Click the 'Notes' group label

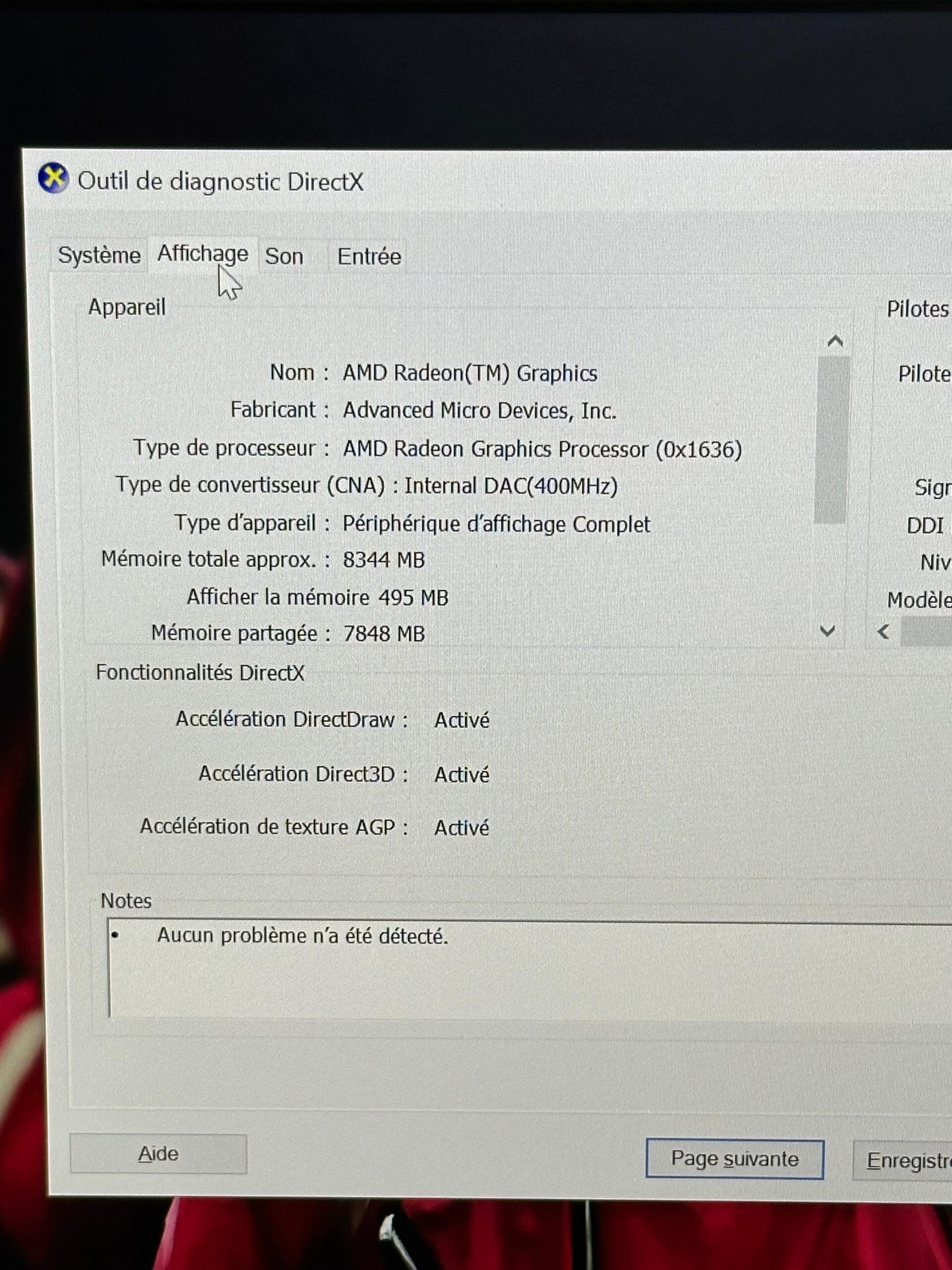click(126, 901)
